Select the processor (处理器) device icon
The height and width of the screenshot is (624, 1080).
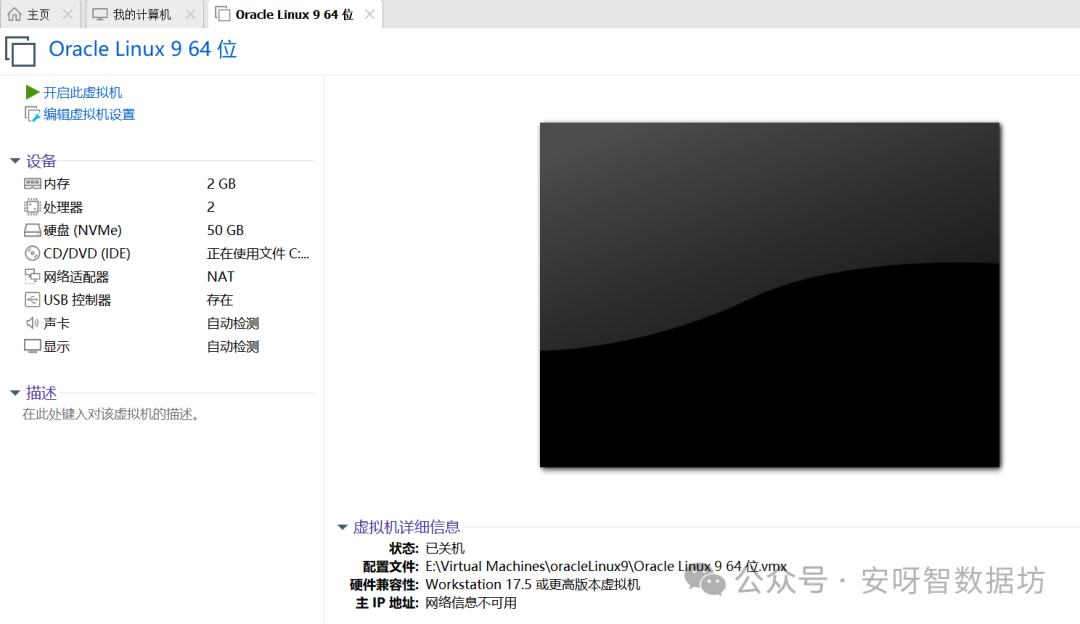point(32,207)
